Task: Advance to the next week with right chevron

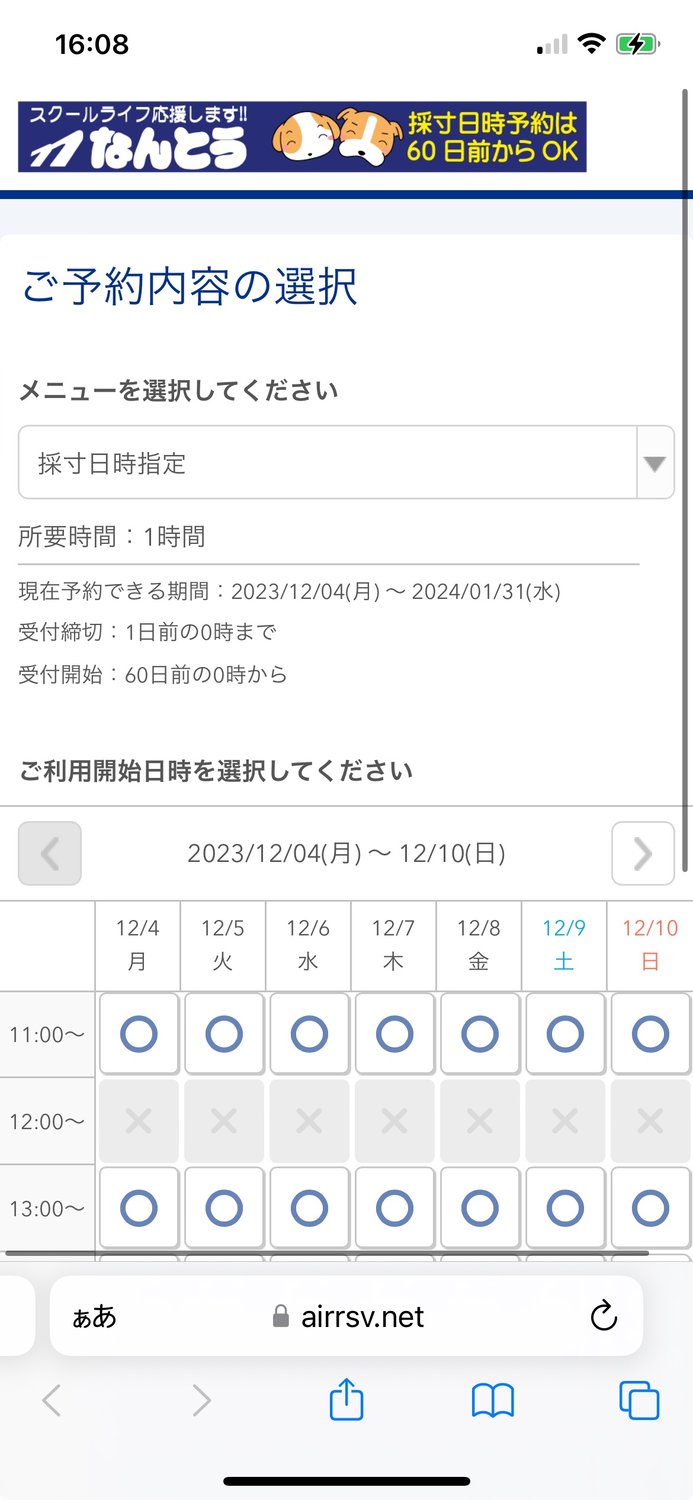Action: click(x=643, y=853)
